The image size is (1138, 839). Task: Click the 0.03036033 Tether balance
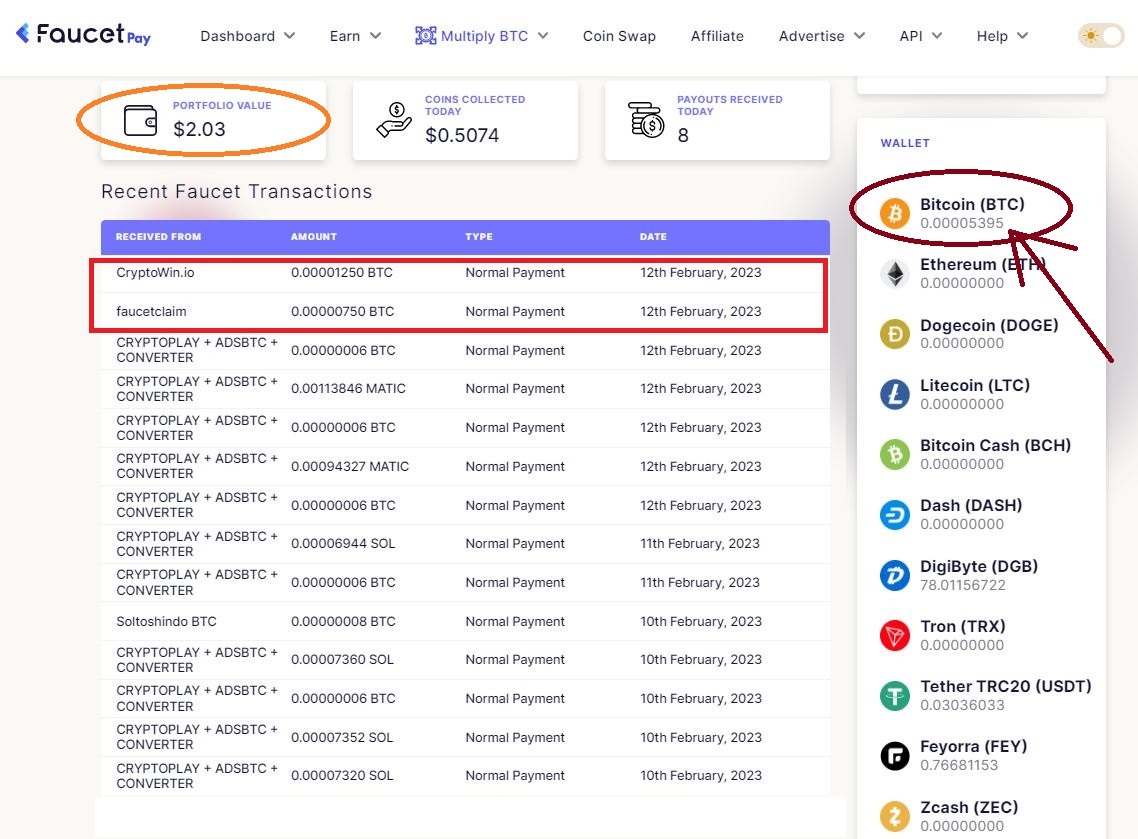click(962, 705)
